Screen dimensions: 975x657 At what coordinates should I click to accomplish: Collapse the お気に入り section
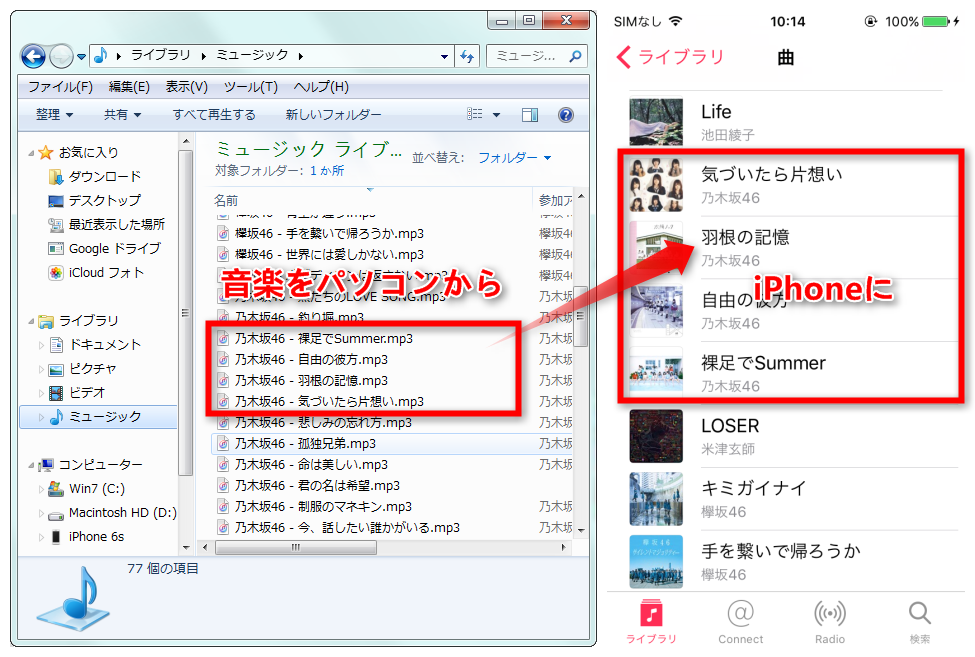31,152
